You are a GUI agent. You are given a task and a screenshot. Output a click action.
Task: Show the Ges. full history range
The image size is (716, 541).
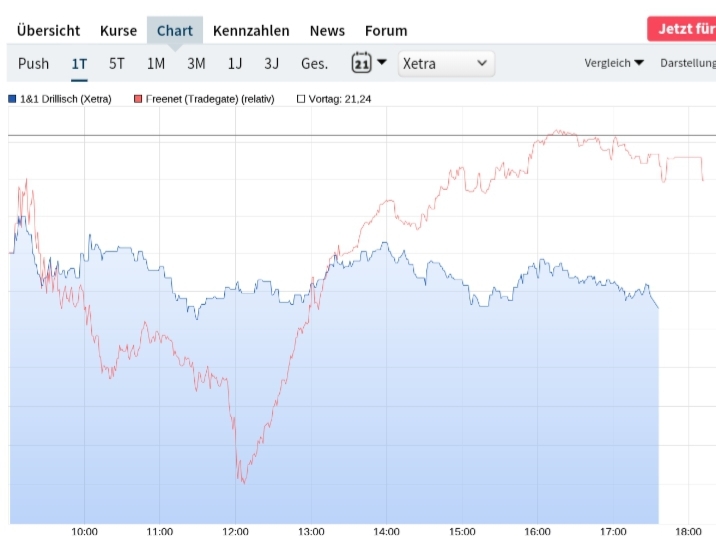[314, 63]
